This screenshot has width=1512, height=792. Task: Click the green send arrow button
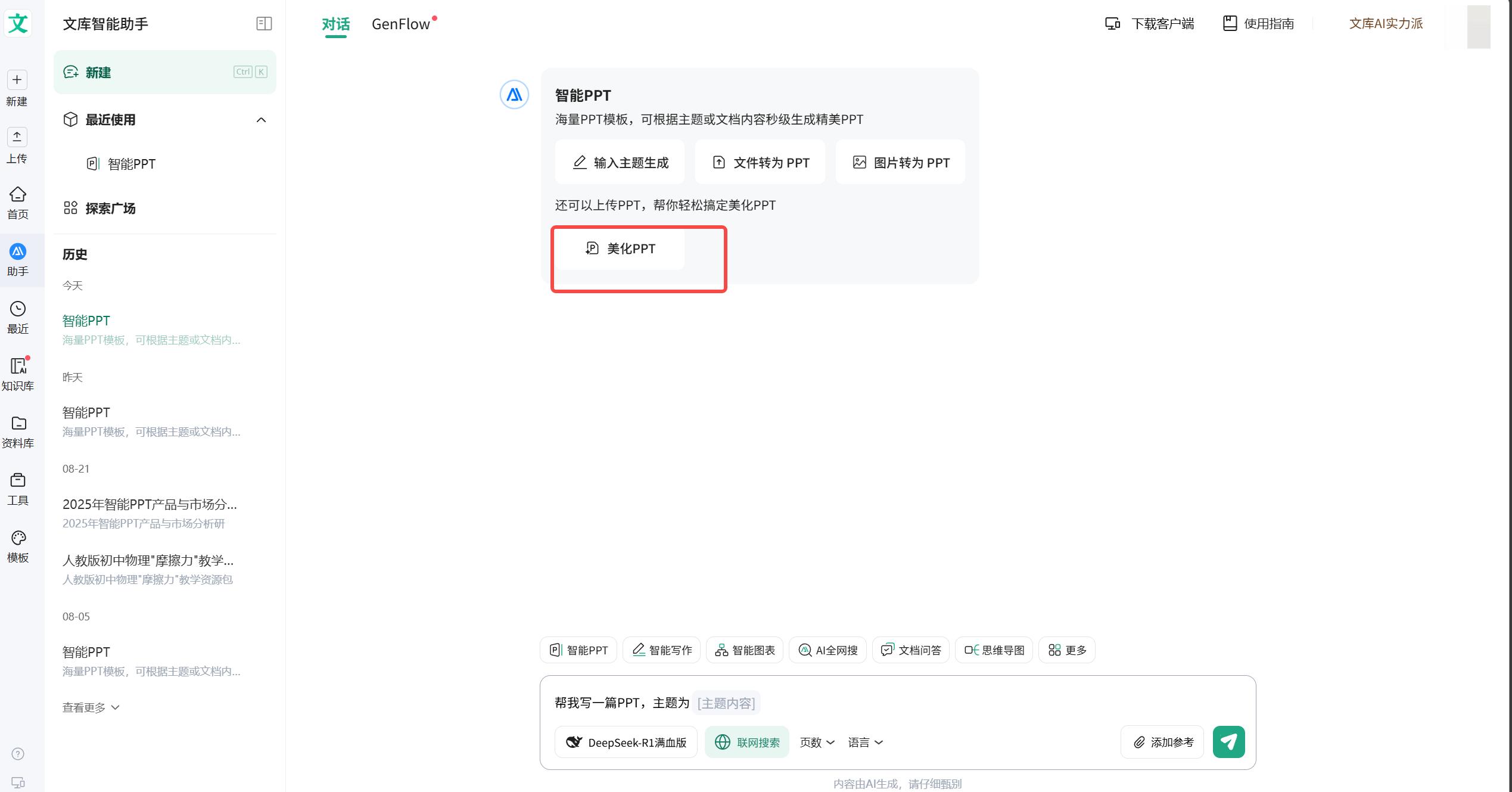coord(1228,741)
